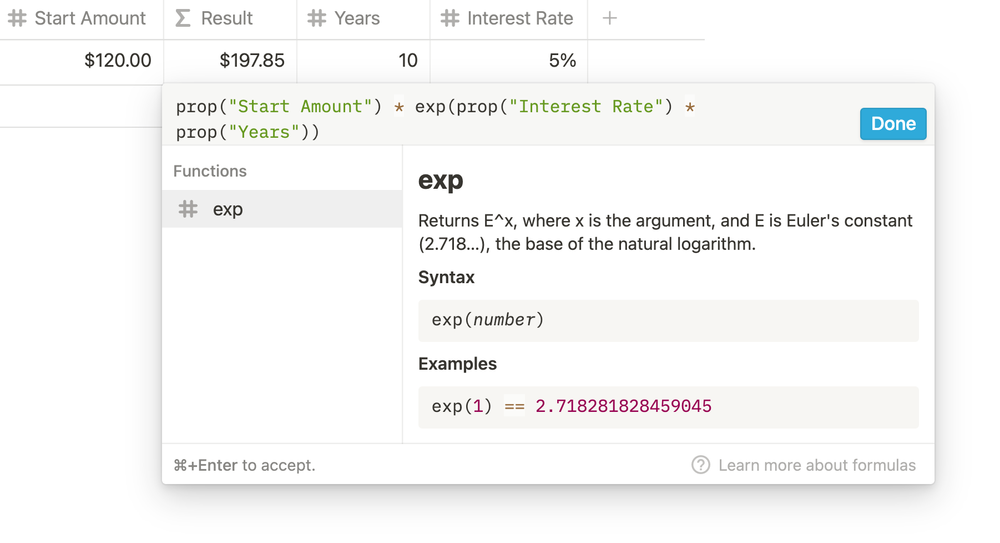1000x543 pixels.
Task: Click the exp(number) syntax code block
Action: tap(667, 320)
